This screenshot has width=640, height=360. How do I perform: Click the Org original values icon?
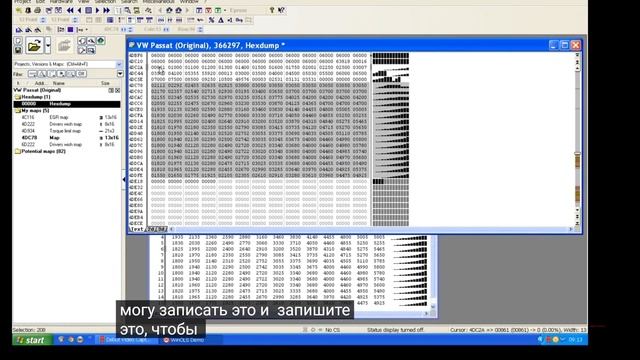(x=239, y=20)
